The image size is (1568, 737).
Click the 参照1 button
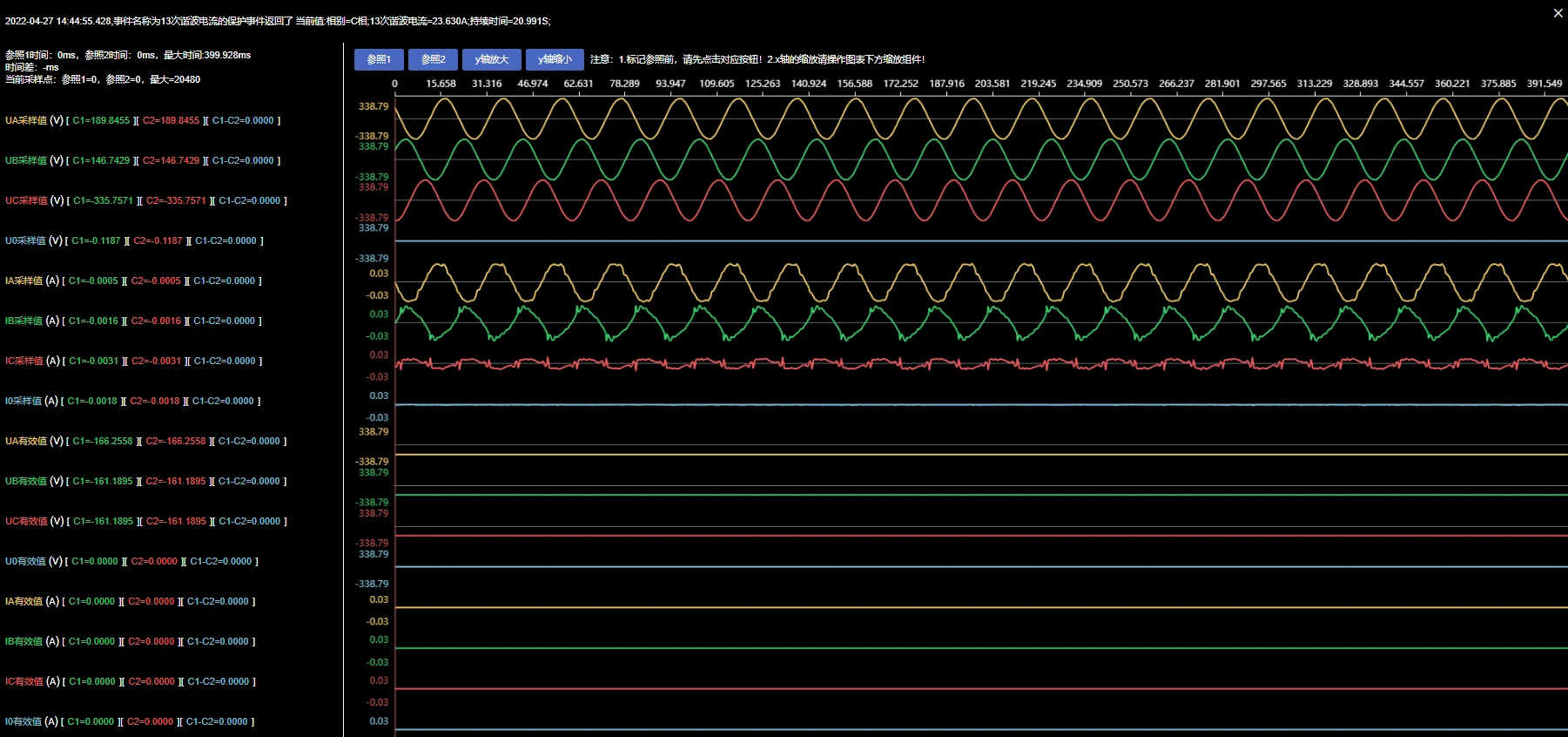379,59
